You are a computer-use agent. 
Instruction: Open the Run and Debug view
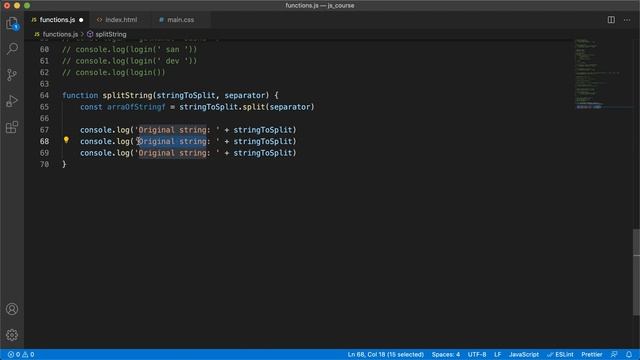coord(12,101)
